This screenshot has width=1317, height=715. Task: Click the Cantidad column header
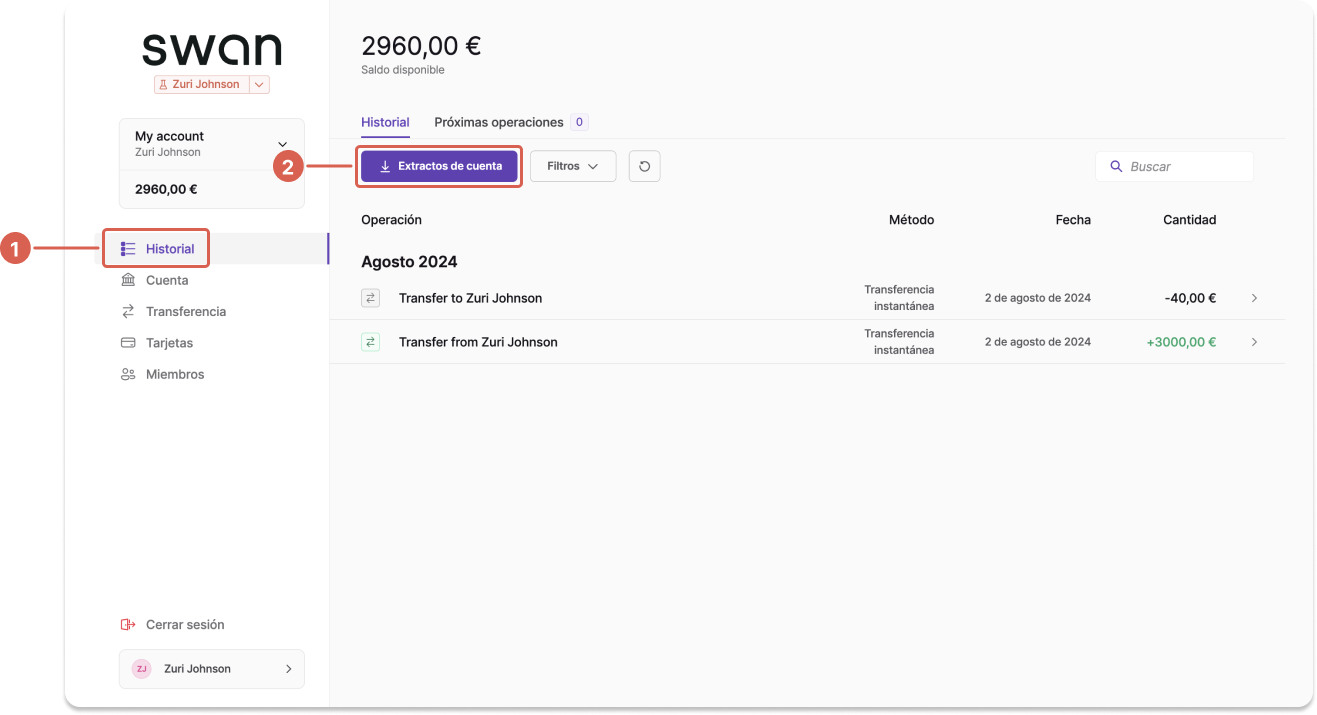pos(1189,220)
